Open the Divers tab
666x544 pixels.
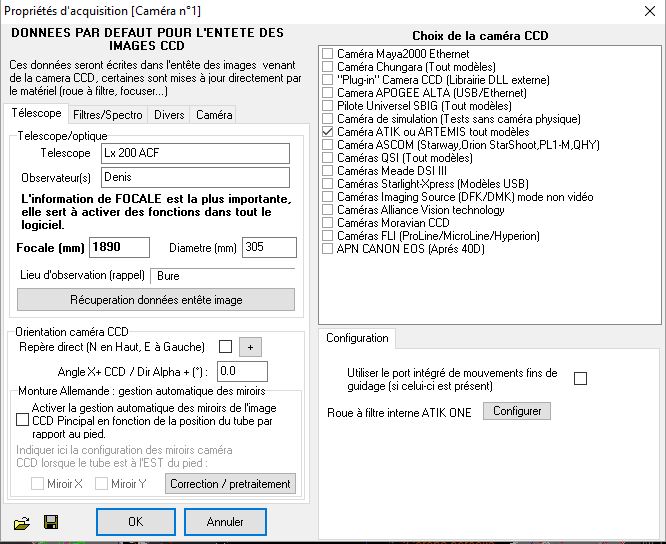(169, 115)
